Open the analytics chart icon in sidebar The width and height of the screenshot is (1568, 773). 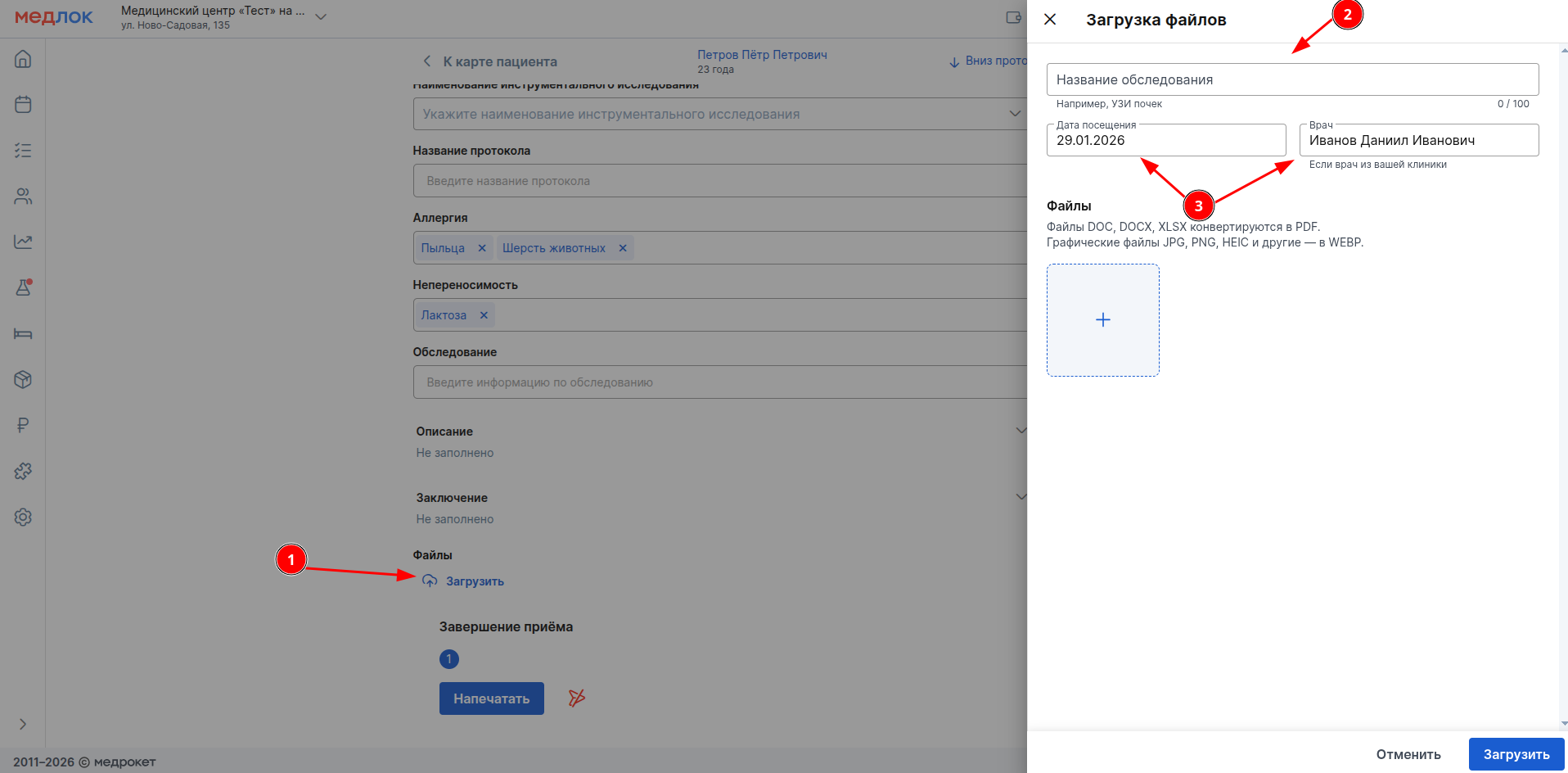coord(23,242)
